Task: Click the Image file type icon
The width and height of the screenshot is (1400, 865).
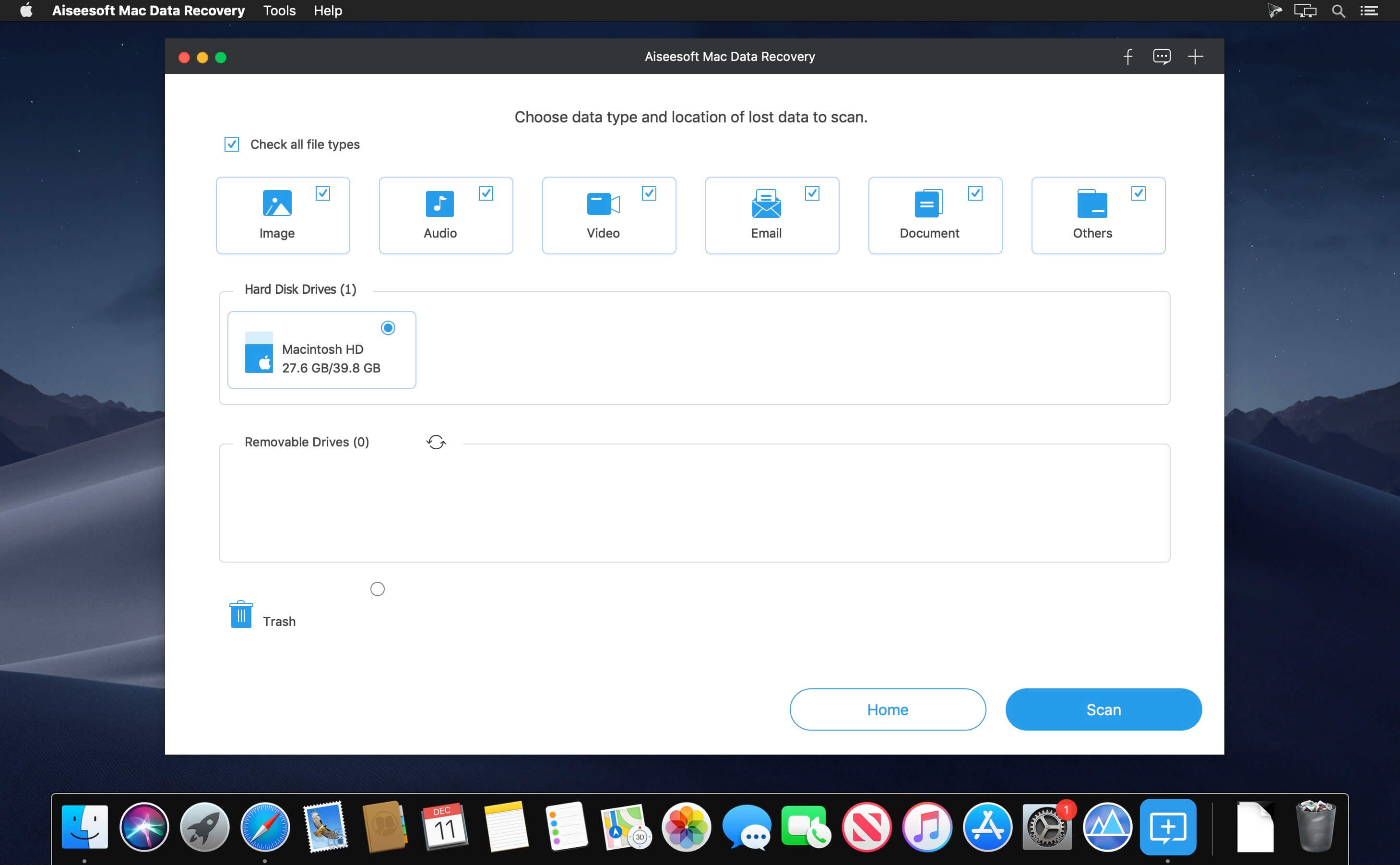Action: [x=277, y=203]
